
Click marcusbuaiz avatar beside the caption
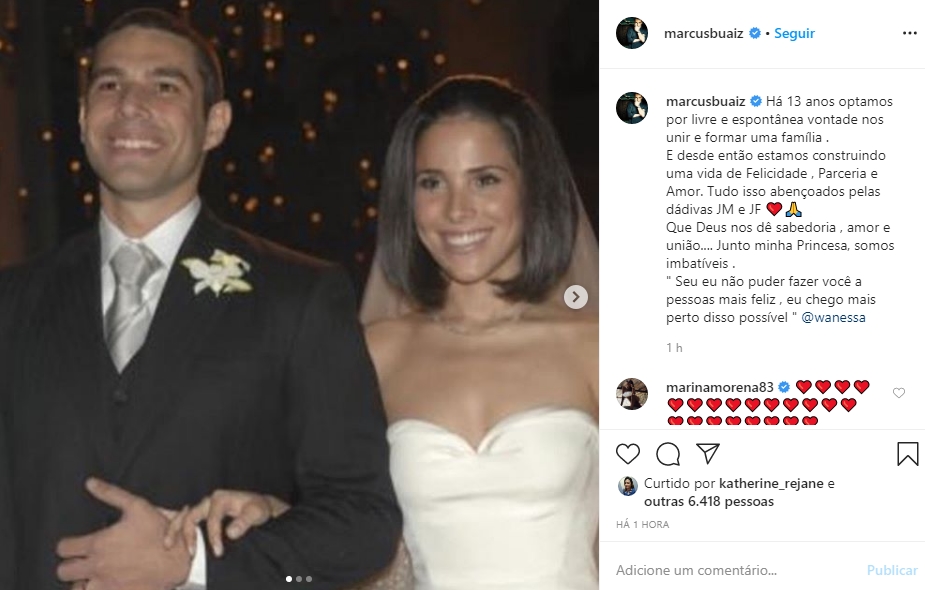coord(632,108)
